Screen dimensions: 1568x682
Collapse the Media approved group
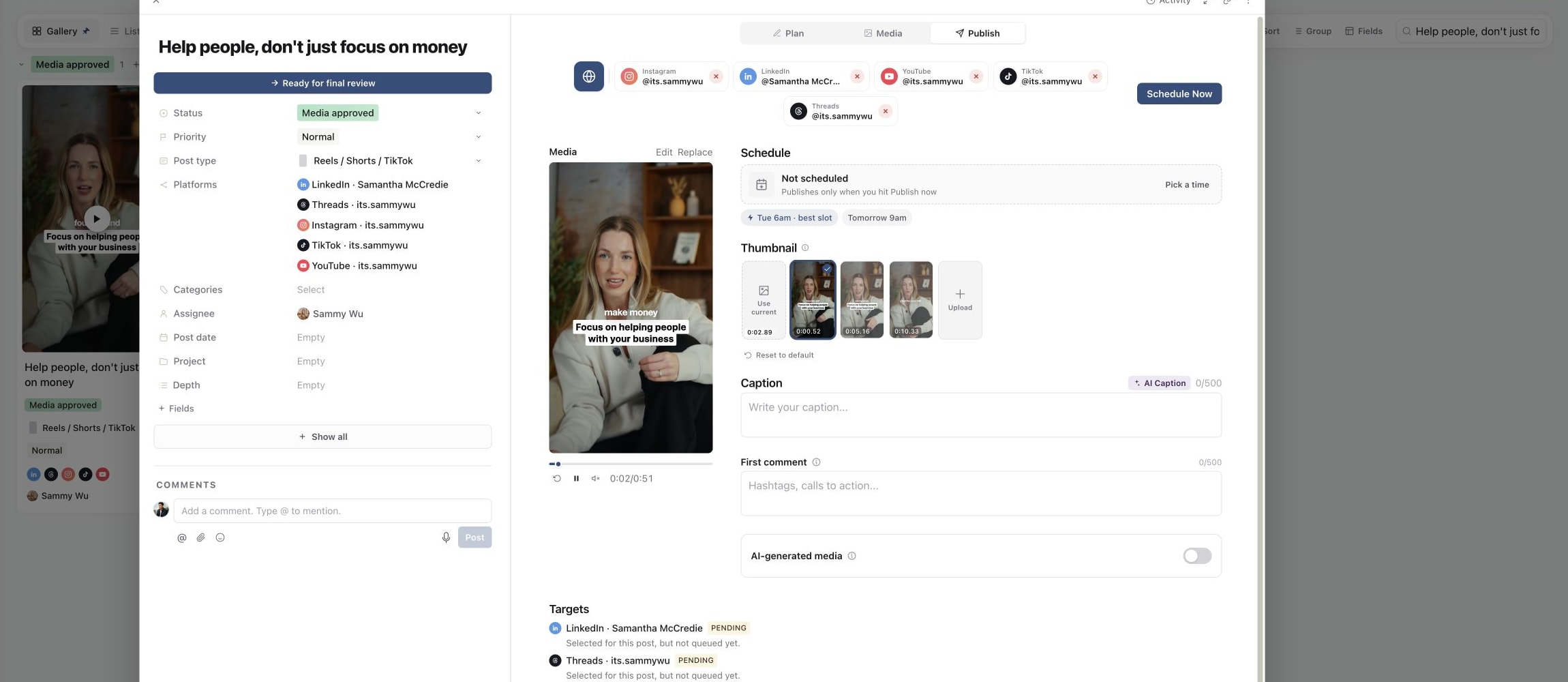tap(21, 65)
